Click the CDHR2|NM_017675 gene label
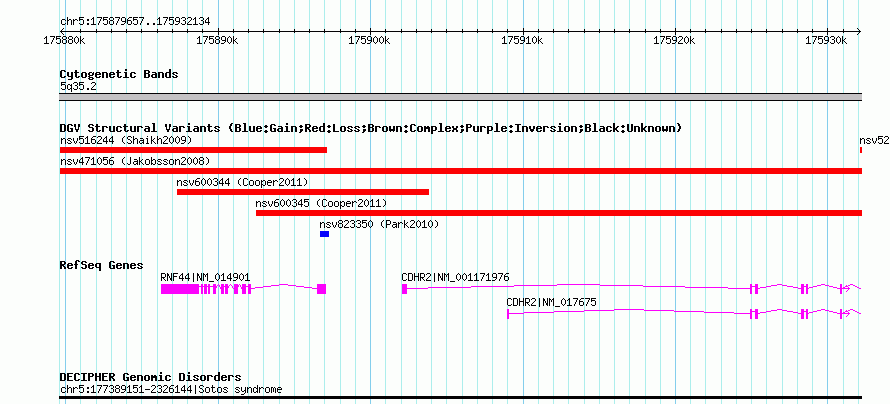Image resolution: width=890 pixels, height=404 pixels. coord(551,302)
